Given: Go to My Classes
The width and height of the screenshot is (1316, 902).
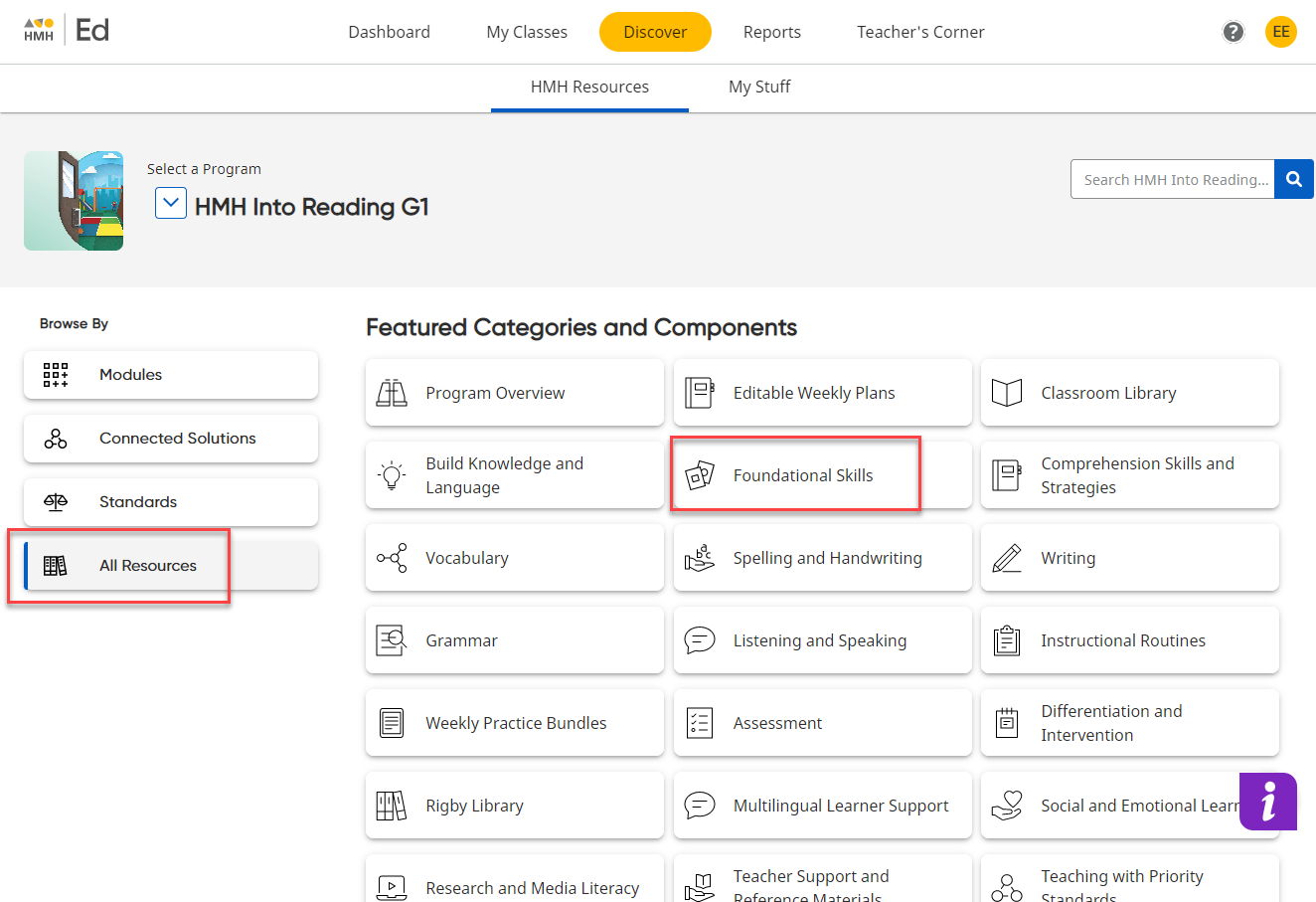Looking at the screenshot, I should pos(527,32).
